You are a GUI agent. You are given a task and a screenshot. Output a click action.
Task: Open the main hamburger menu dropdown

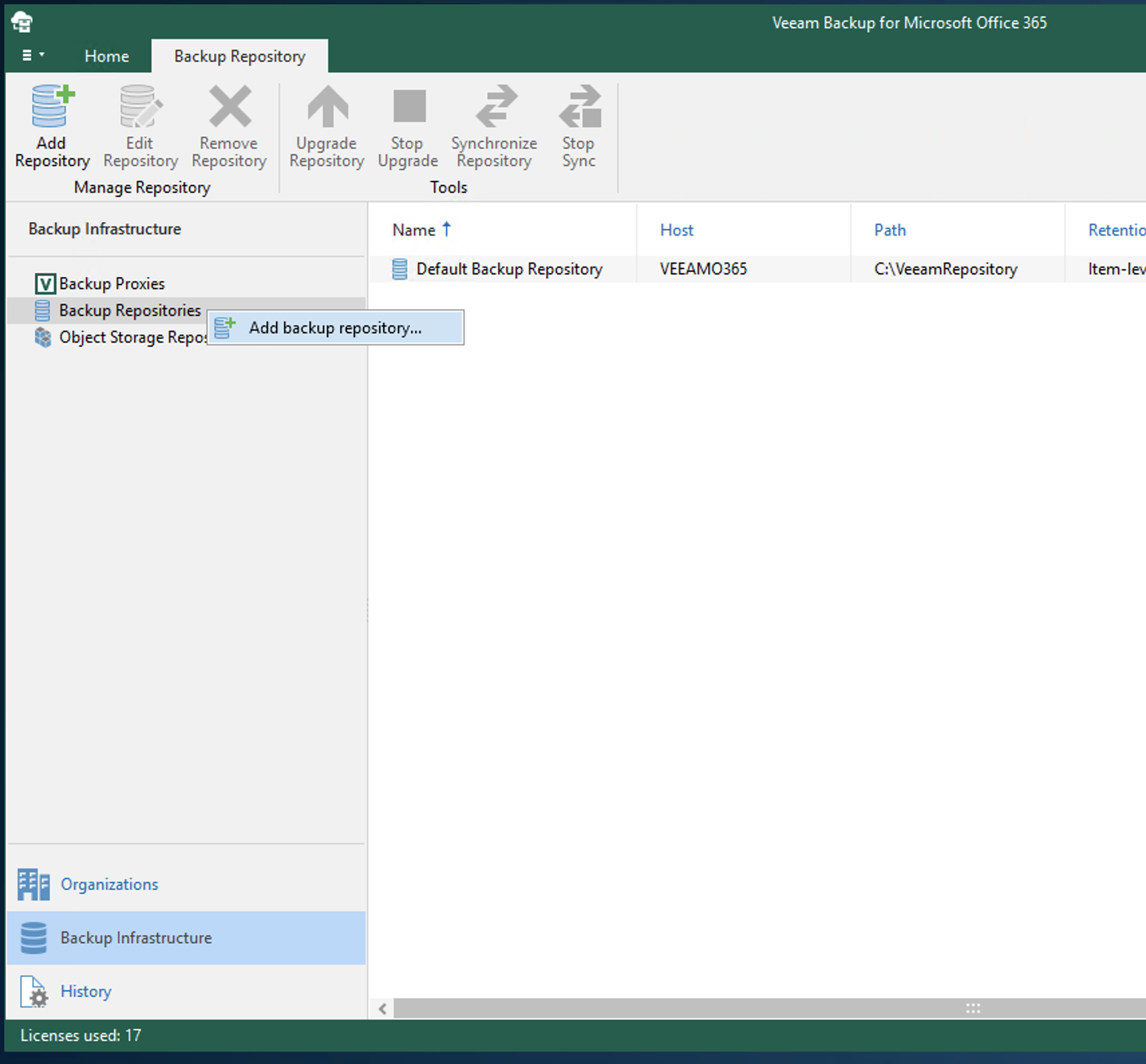(33, 56)
